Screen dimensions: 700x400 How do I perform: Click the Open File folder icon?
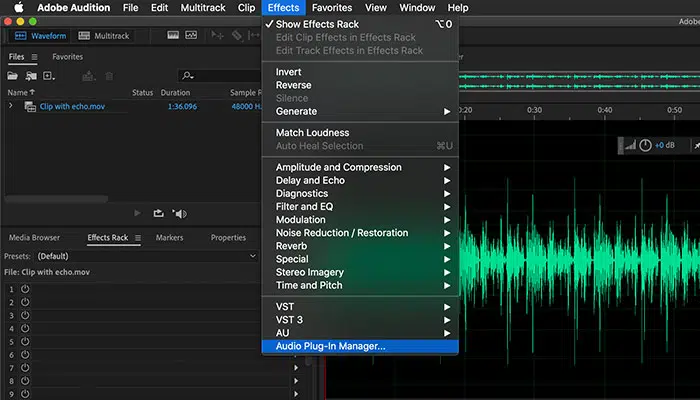click(x=12, y=76)
